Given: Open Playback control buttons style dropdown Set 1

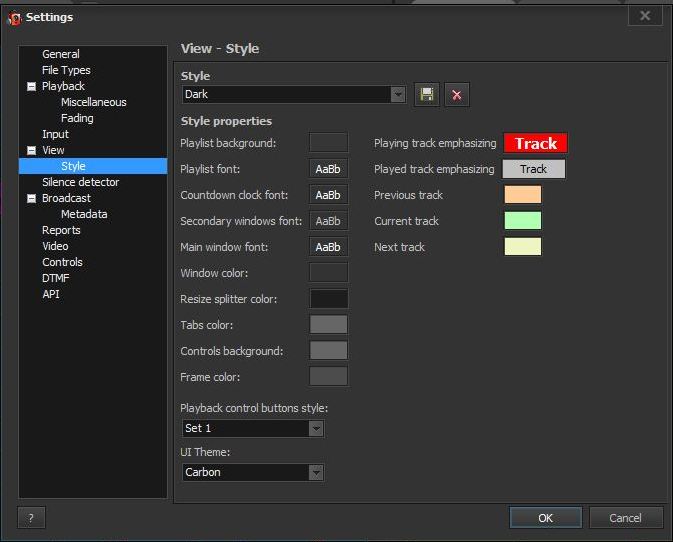Looking at the screenshot, I should (253, 428).
